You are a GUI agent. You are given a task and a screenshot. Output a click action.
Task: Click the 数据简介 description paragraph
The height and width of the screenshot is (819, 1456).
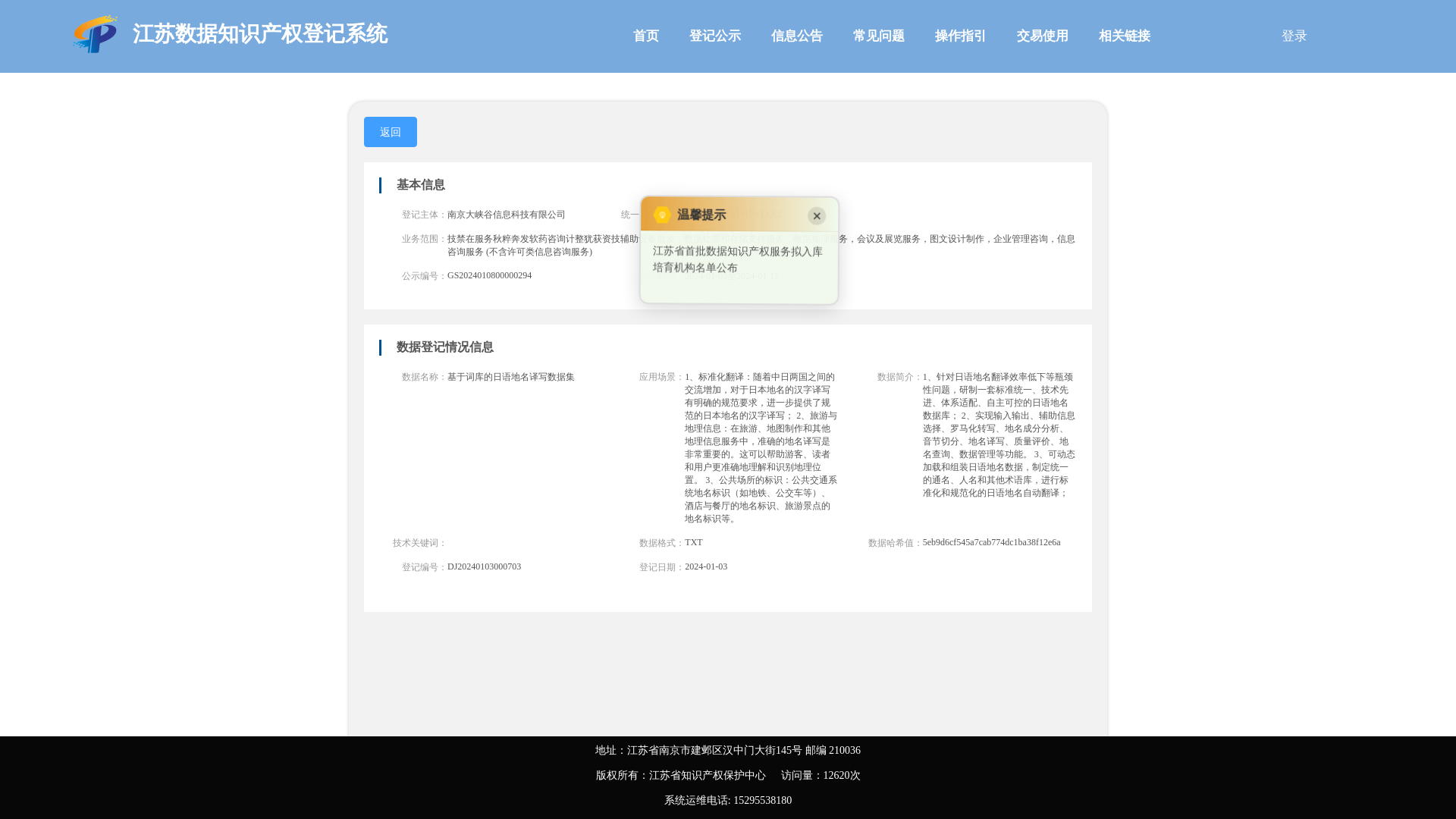tap(999, 435)
